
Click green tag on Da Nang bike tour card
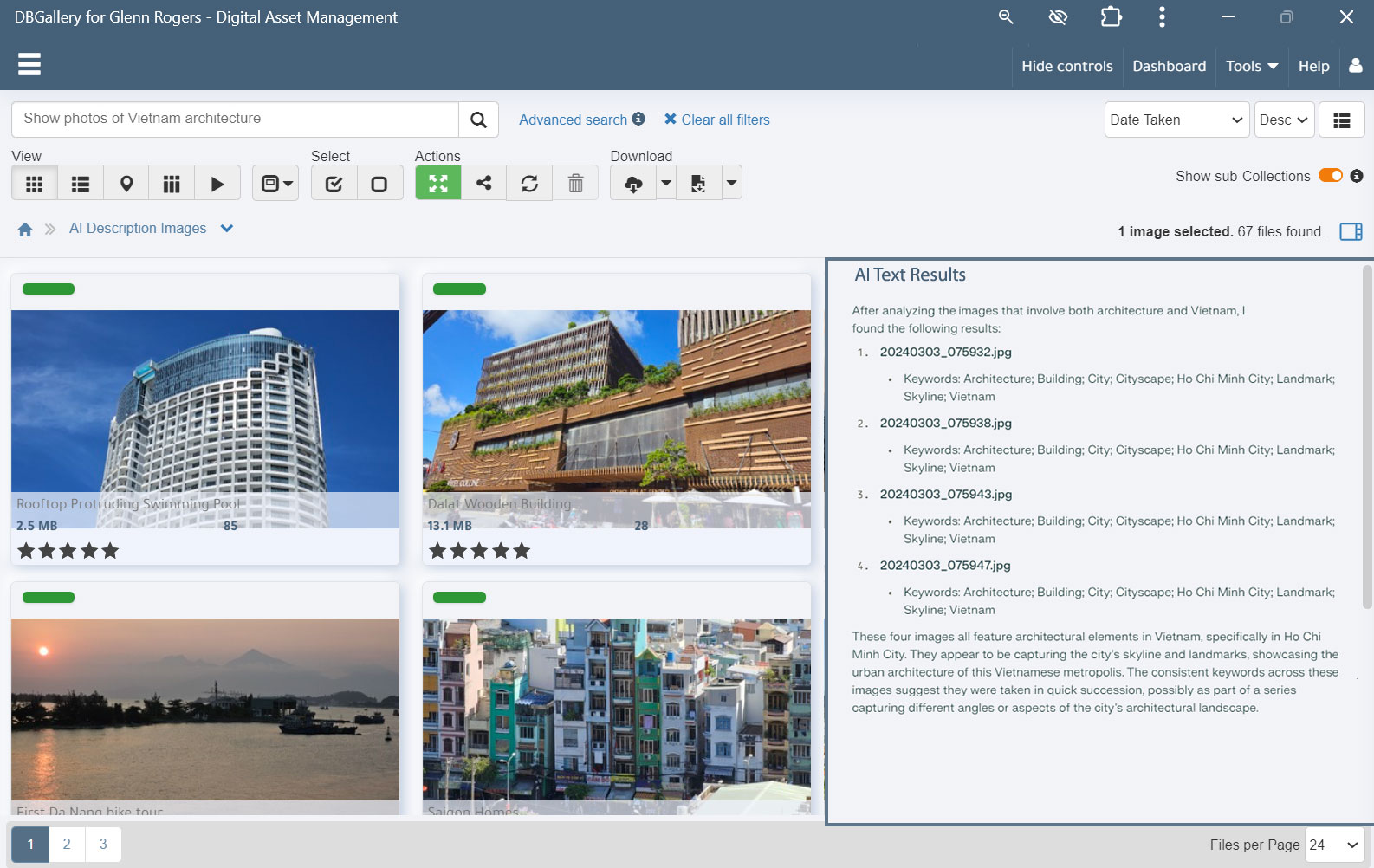pyautogui.click(x=49, y=597)
